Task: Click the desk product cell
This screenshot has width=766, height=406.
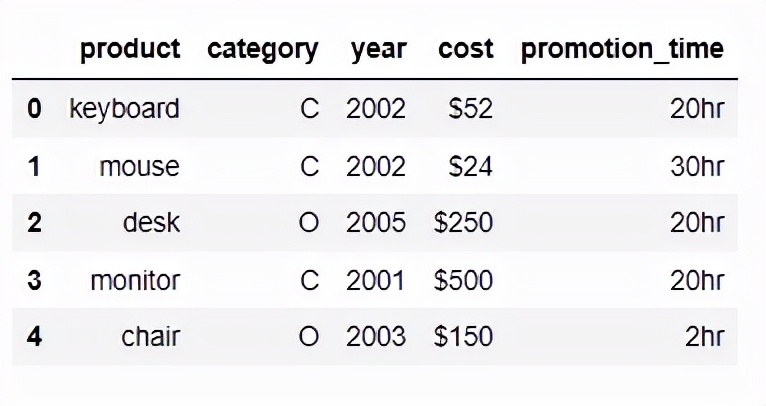Action: pos(151,222)
